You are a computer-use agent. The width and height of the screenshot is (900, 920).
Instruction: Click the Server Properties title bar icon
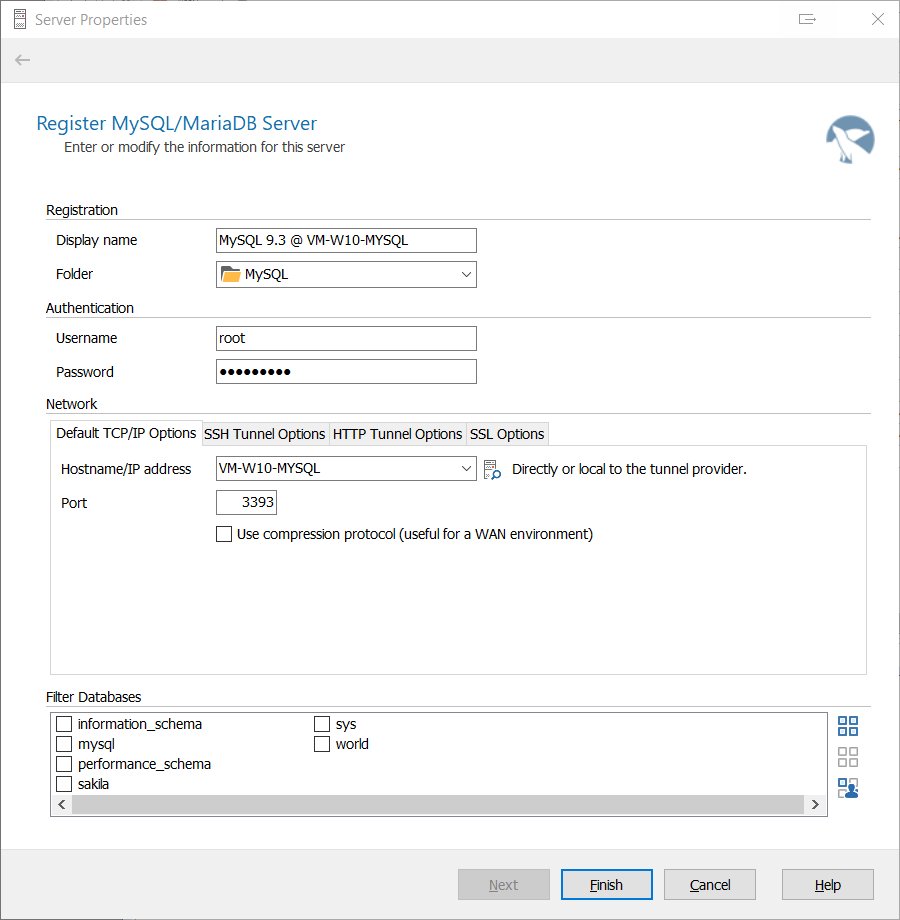point(19,19)
